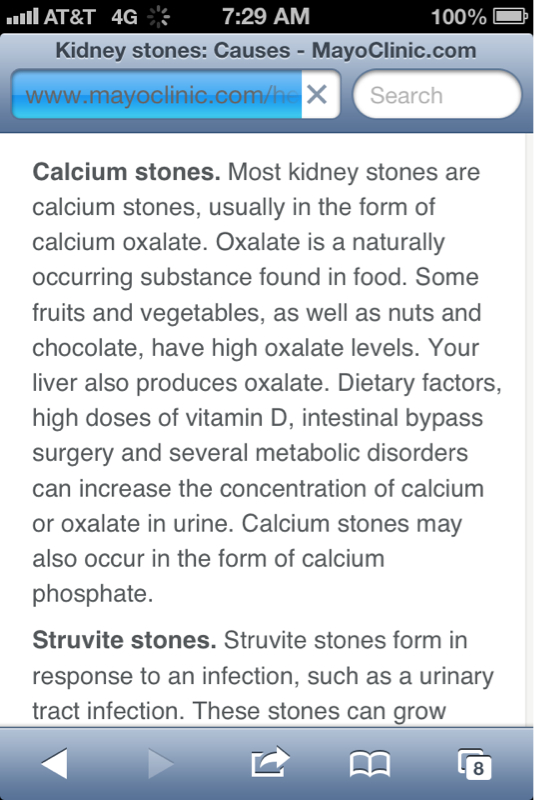534x800 pixels.
Task: Tap the AT&T carrier label
Action: (69, 17)
